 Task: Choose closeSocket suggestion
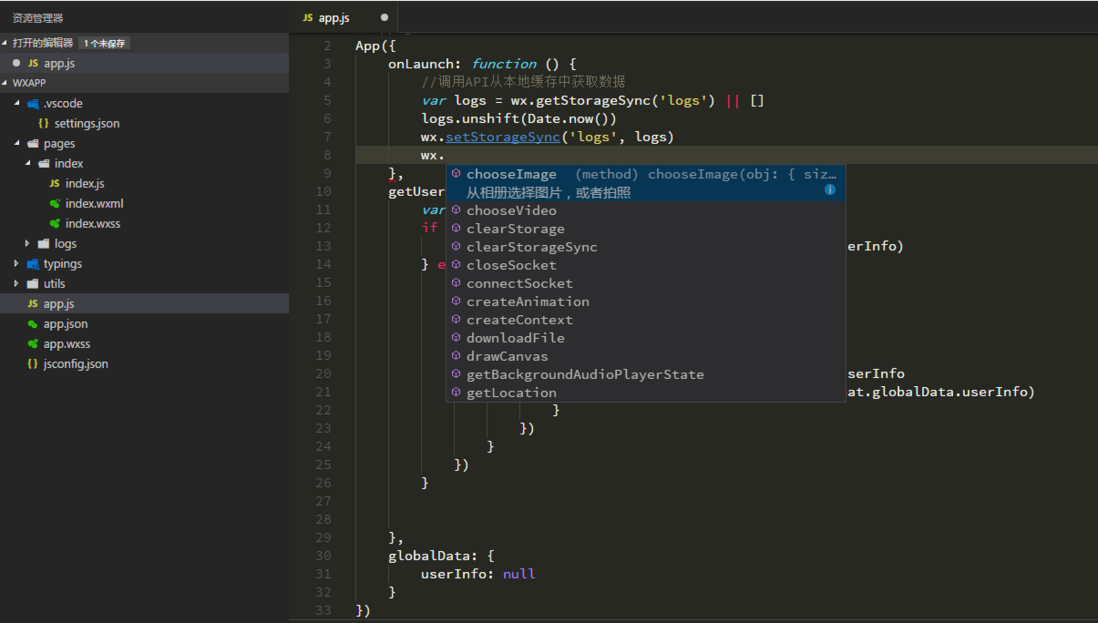tap(646, 265)
